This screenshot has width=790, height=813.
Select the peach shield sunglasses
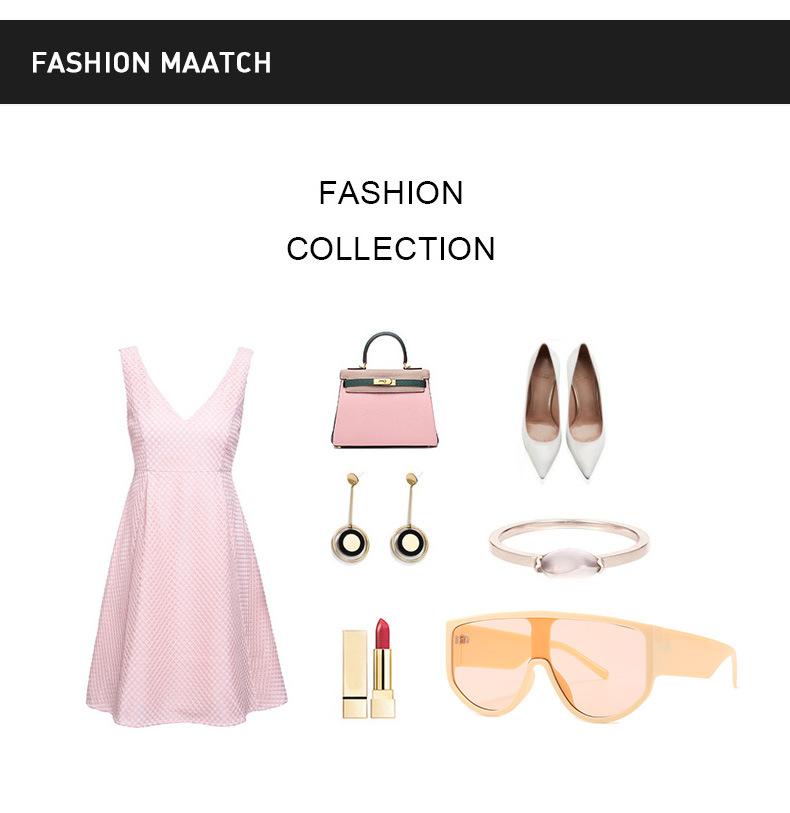click(591, 666)
